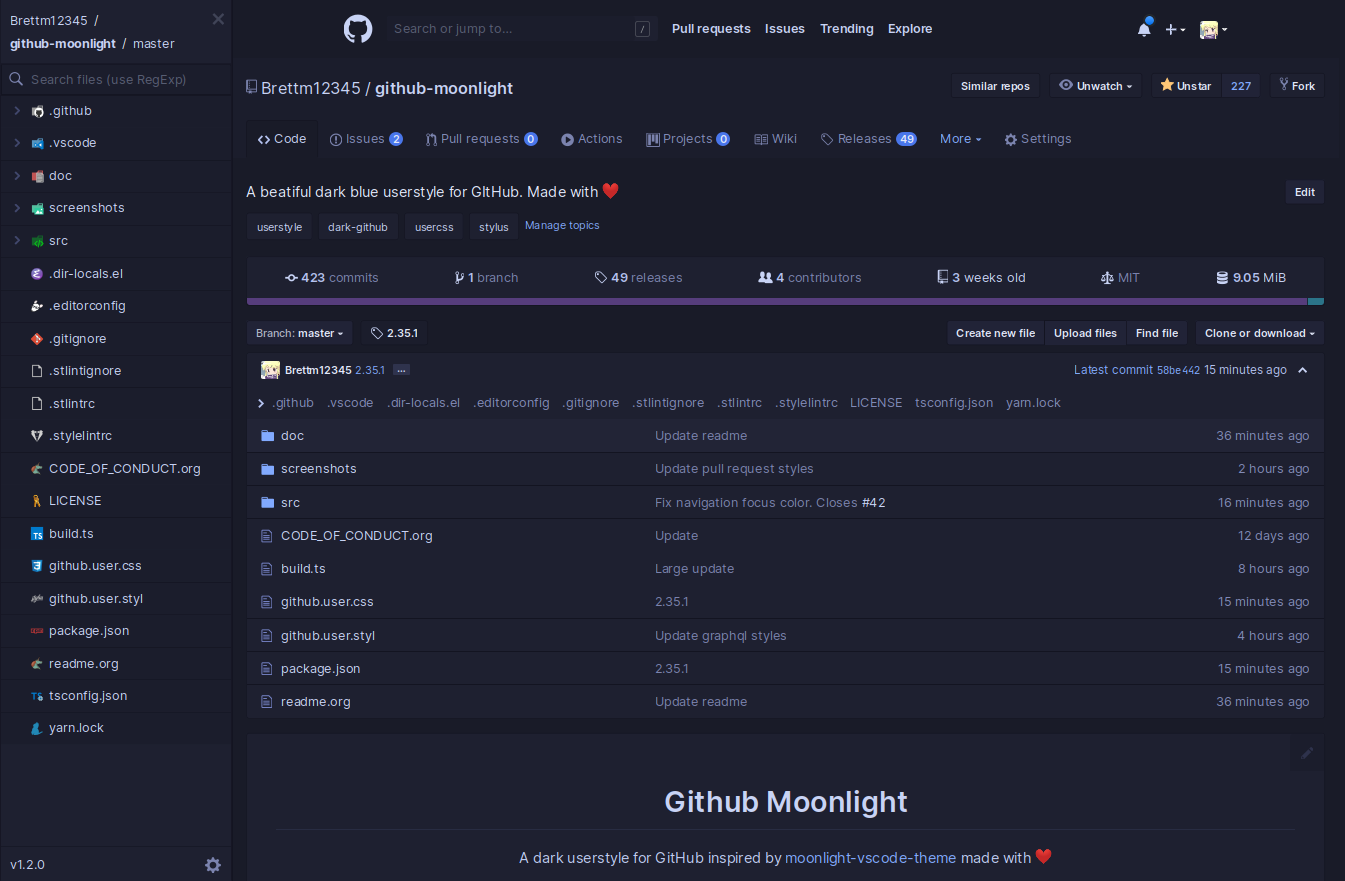The width and height of the screenshot is (1345, 881).
Task: Click the language bar purple segment
Action: pos(777,301)
